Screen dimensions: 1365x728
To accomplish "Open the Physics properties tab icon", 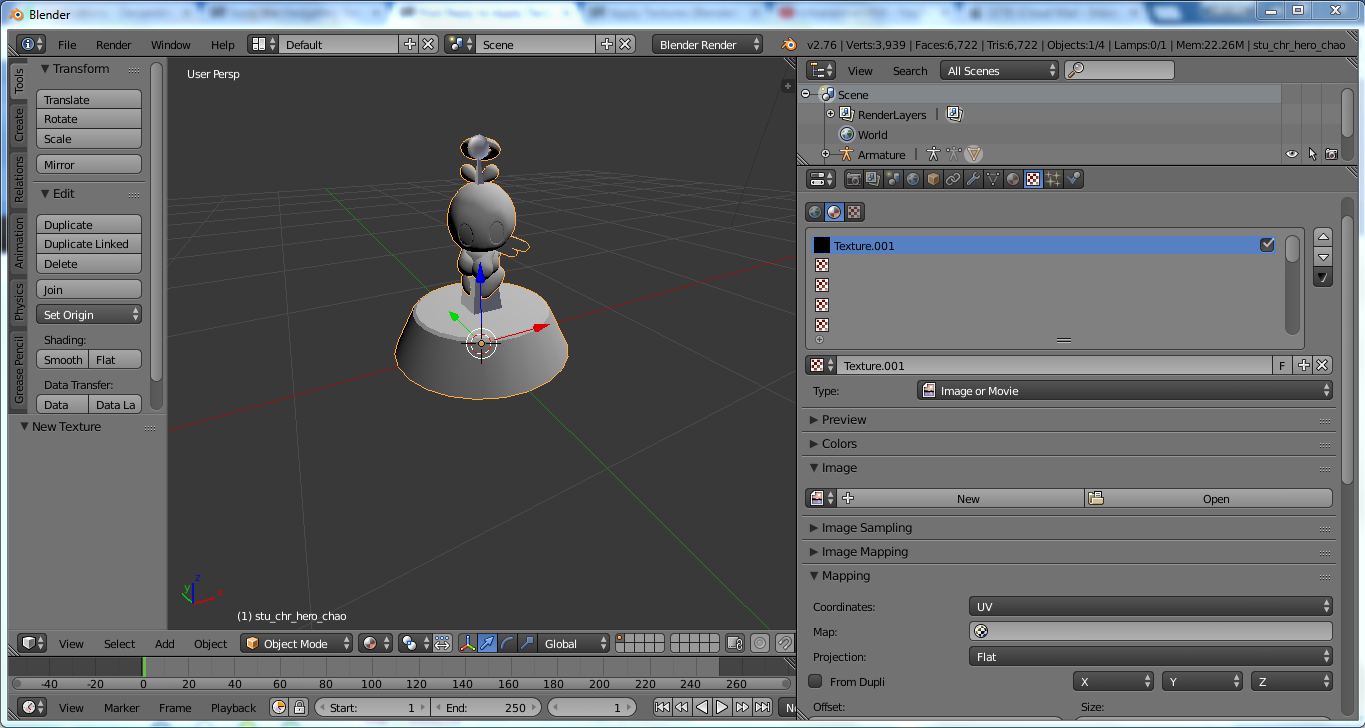I will pyautogui.click(x=1074, y=179).
